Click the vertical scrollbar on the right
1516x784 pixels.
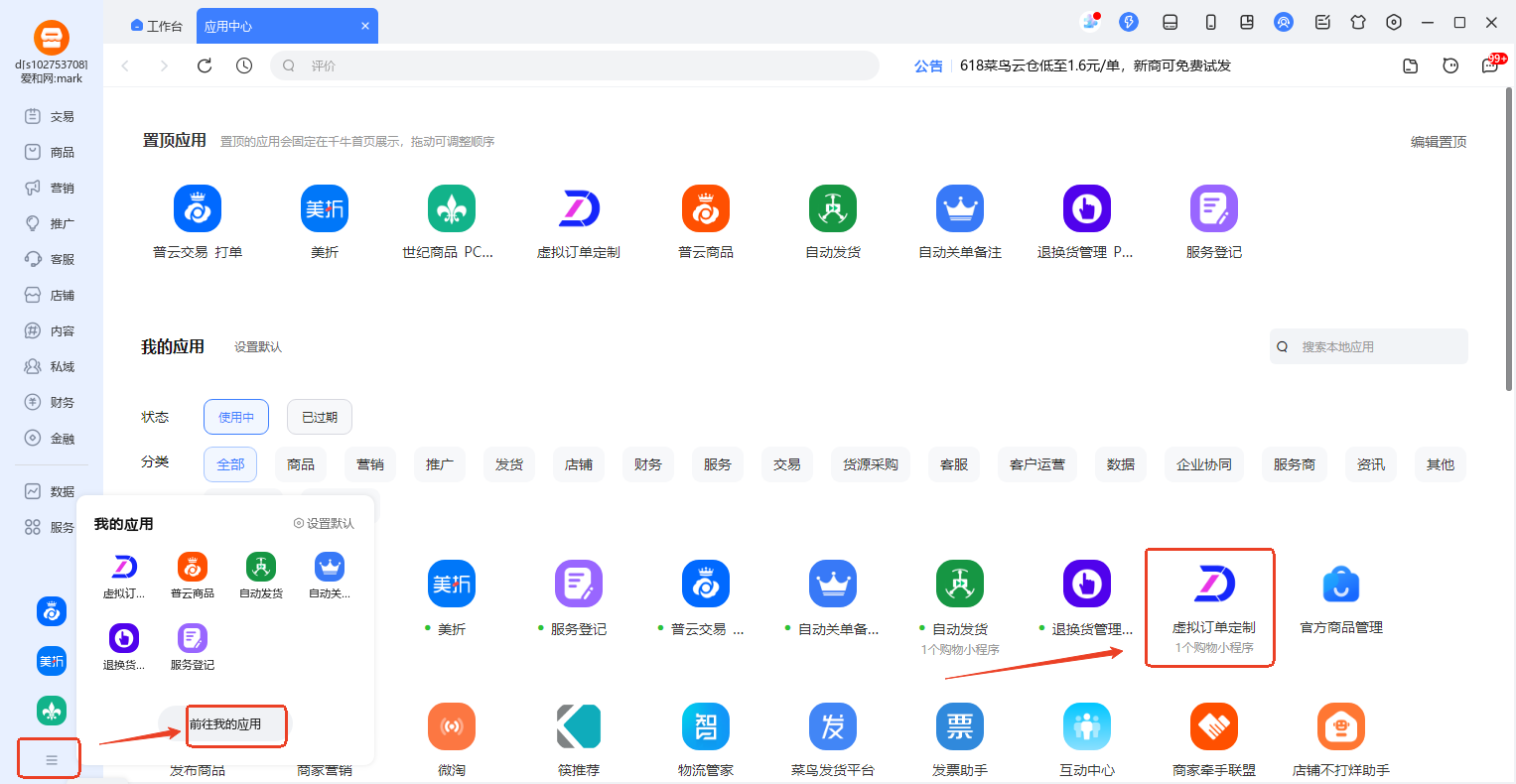(1510, 238)
